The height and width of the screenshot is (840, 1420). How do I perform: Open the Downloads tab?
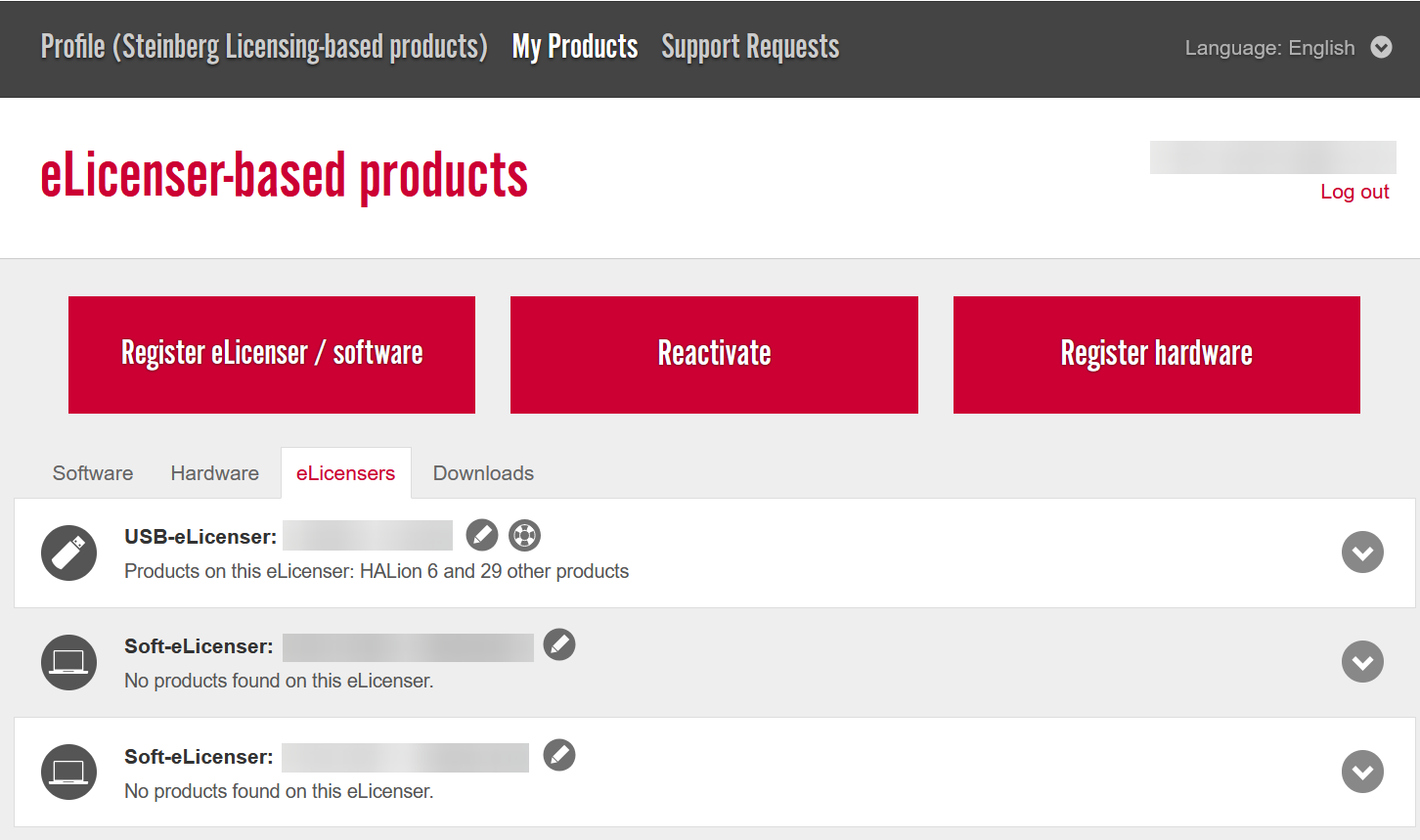[x=483, y=473]
